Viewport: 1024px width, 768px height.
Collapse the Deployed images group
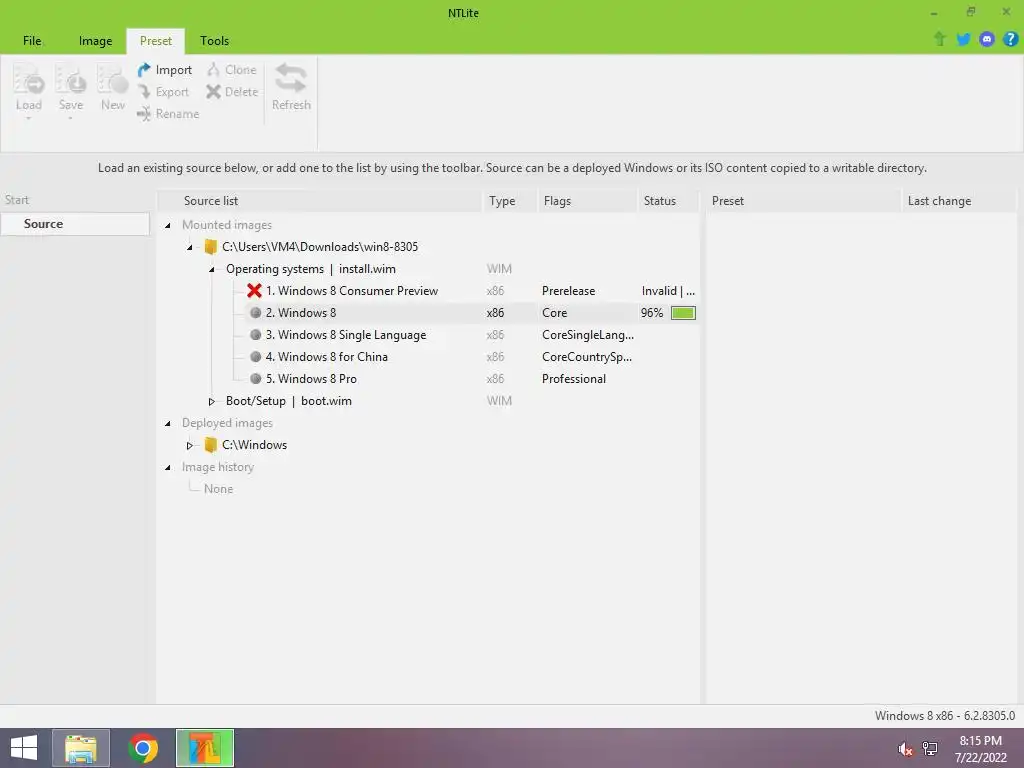point(168,423)
